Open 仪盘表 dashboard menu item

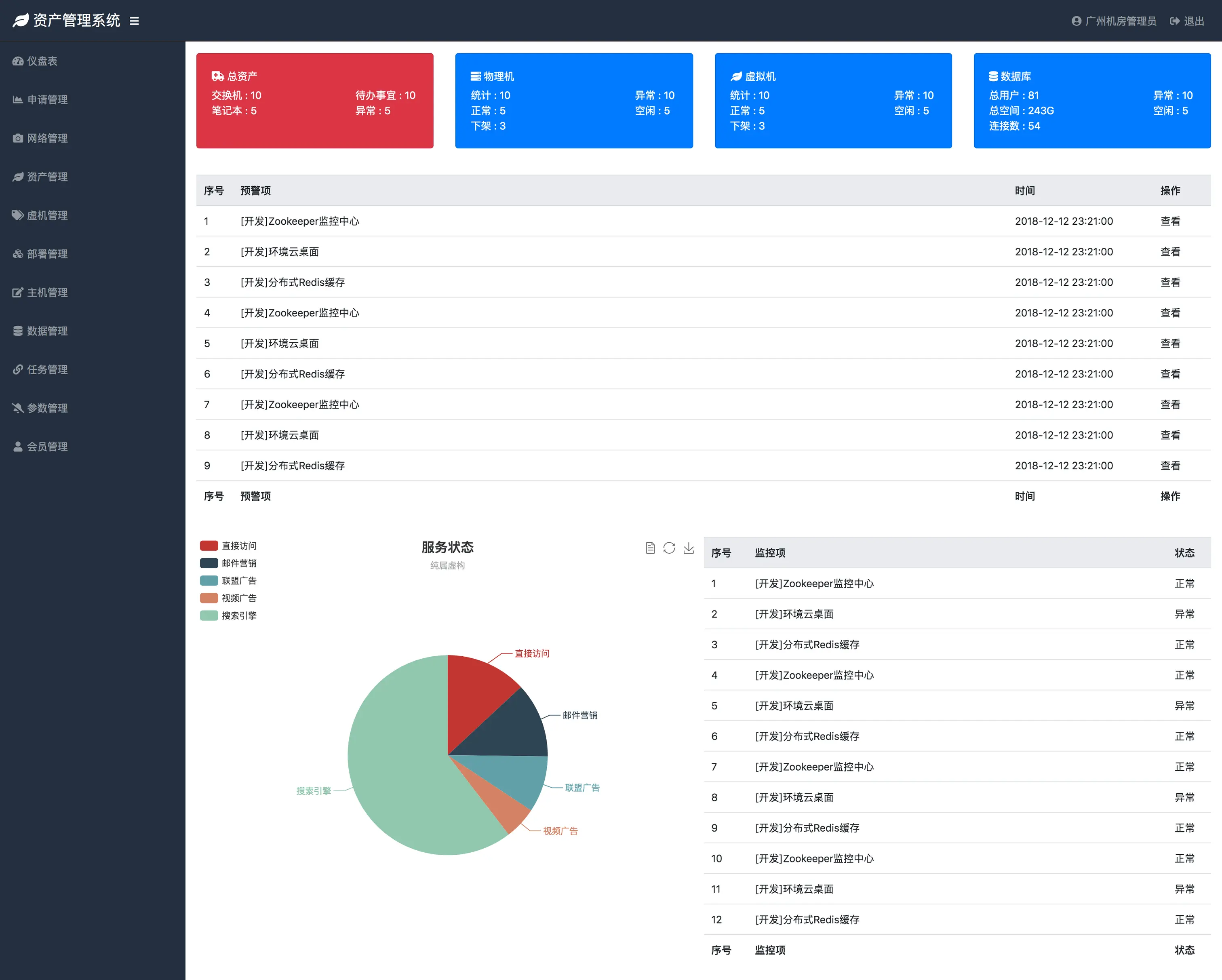pyautogui.click(x=42, y=61)
